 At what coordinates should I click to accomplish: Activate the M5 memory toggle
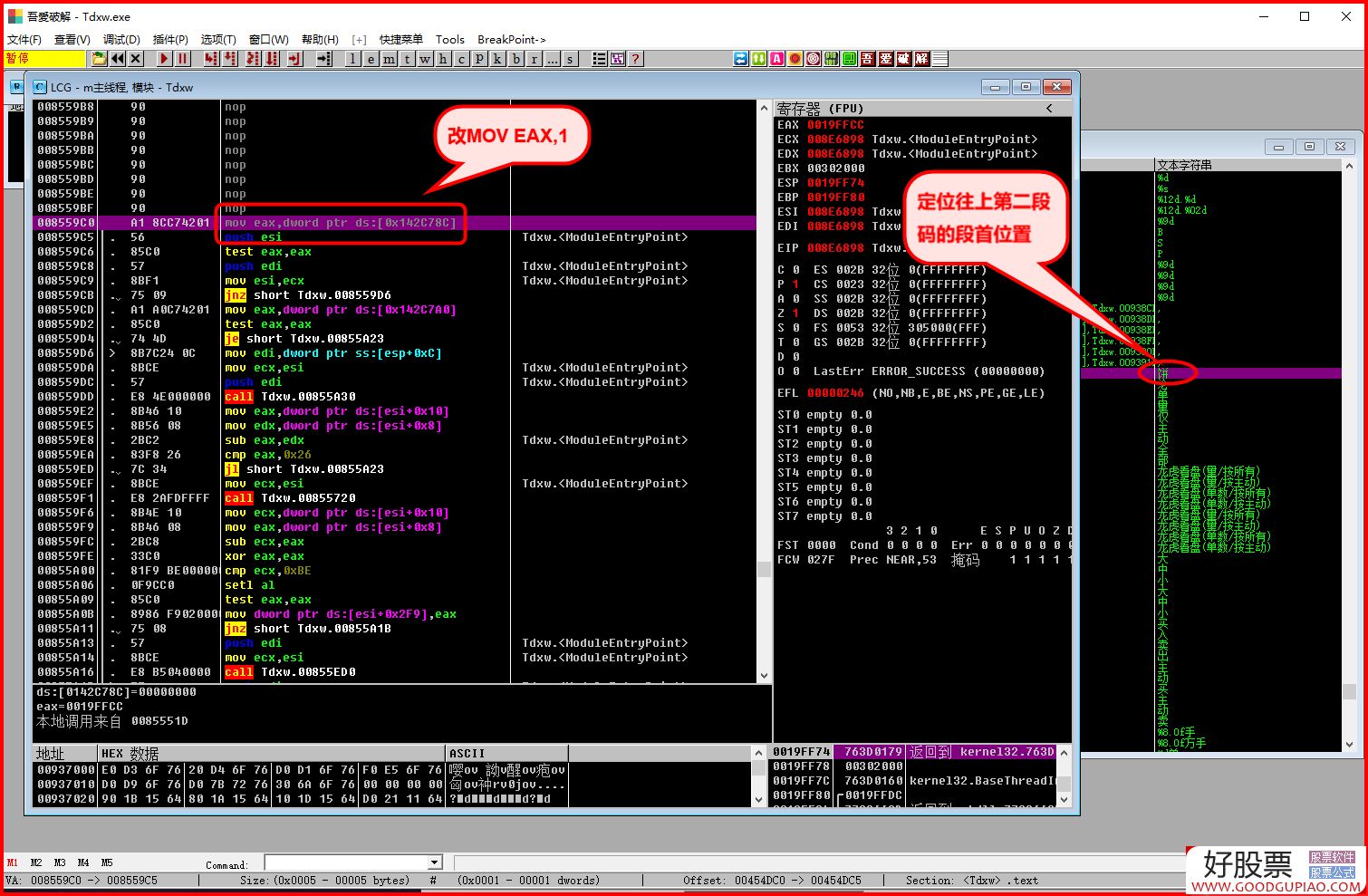[107, 862]
